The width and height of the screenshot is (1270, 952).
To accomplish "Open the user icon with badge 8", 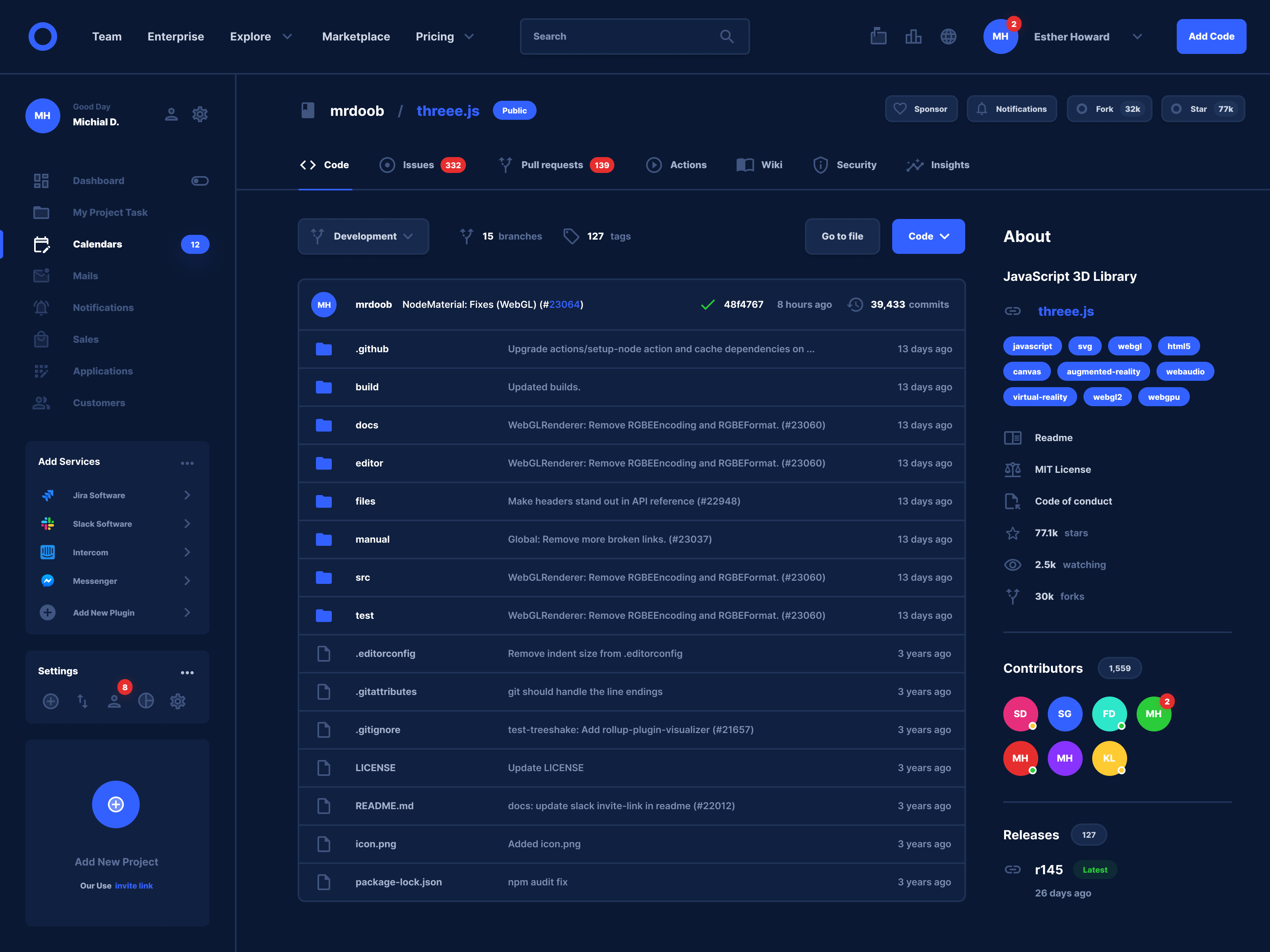I will 114,701.
